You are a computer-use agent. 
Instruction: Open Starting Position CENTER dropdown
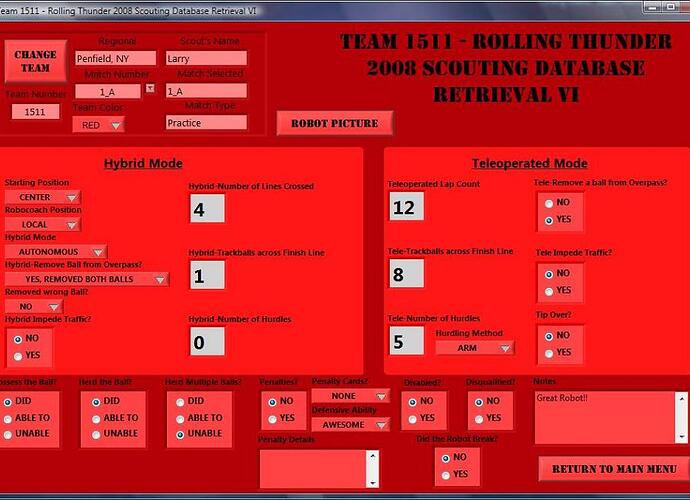[x=43, y=197]
